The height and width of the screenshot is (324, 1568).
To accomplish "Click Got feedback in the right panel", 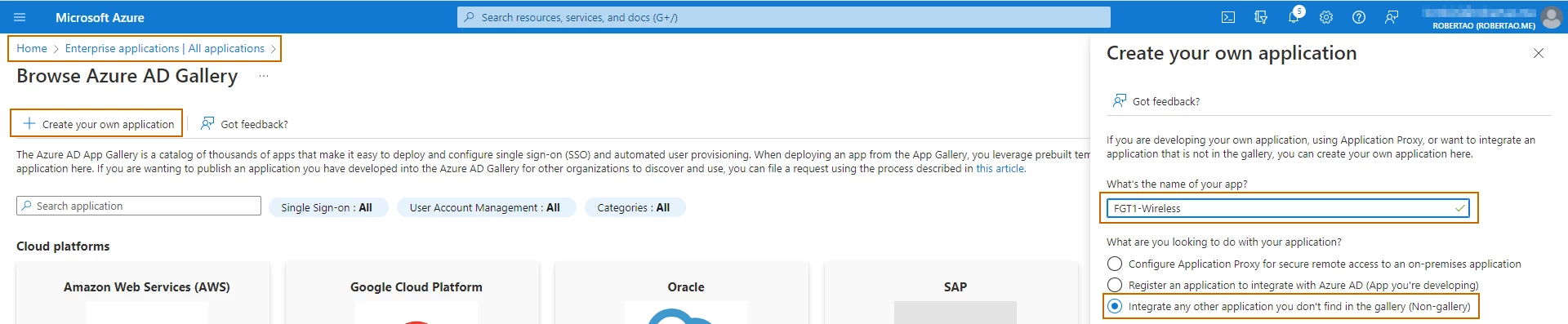I will [1156, 101].
